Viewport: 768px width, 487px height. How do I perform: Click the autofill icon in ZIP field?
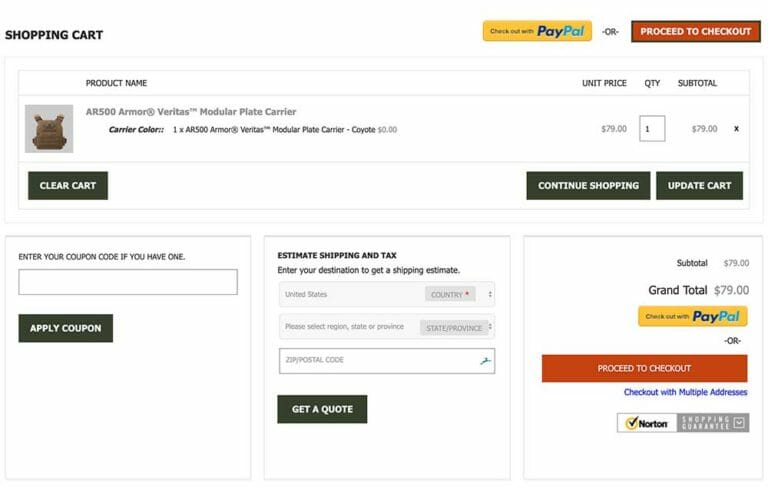(486, 361)
